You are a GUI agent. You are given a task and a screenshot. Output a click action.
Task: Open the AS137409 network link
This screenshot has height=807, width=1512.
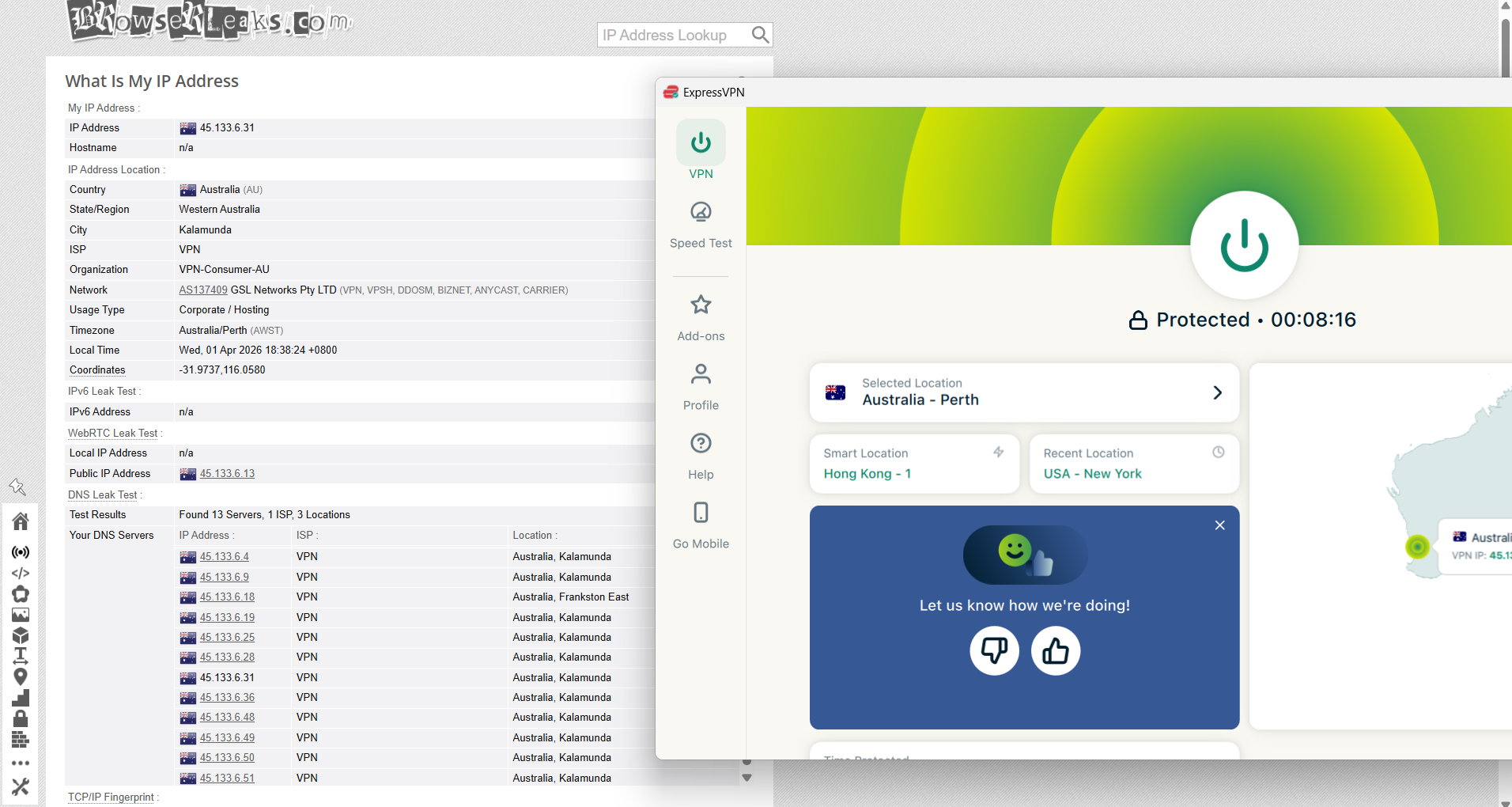[x=202, y=290]
